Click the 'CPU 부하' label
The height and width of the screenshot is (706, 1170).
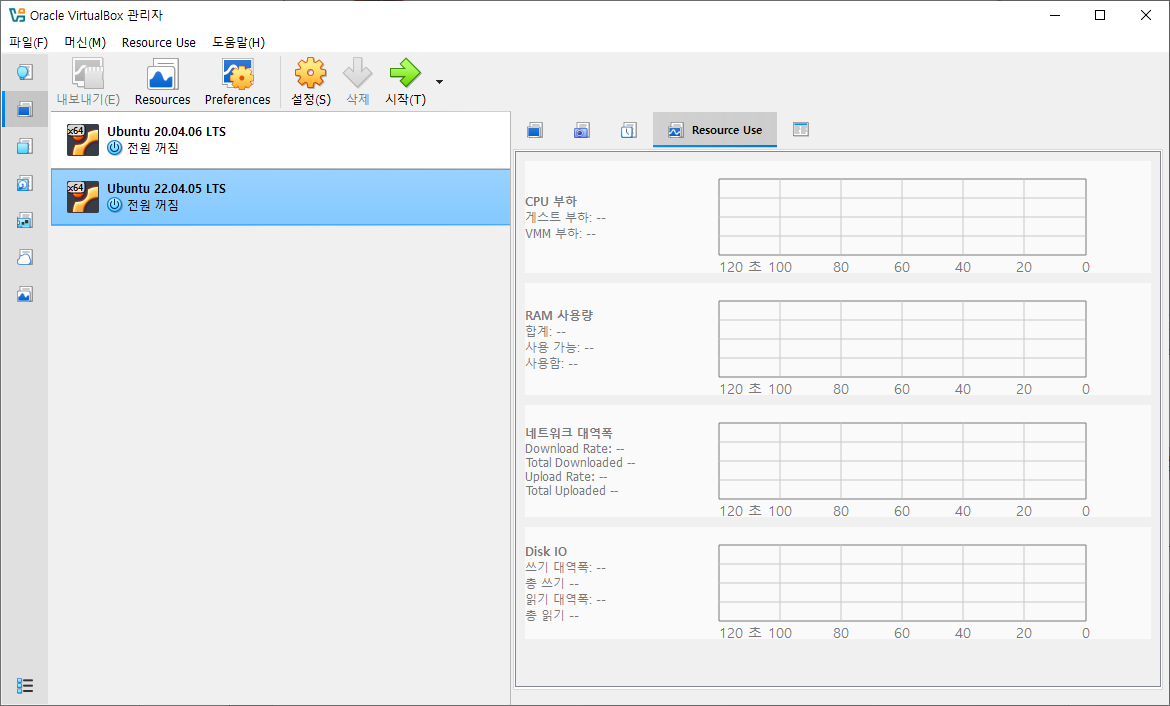[x=551, y=202]
